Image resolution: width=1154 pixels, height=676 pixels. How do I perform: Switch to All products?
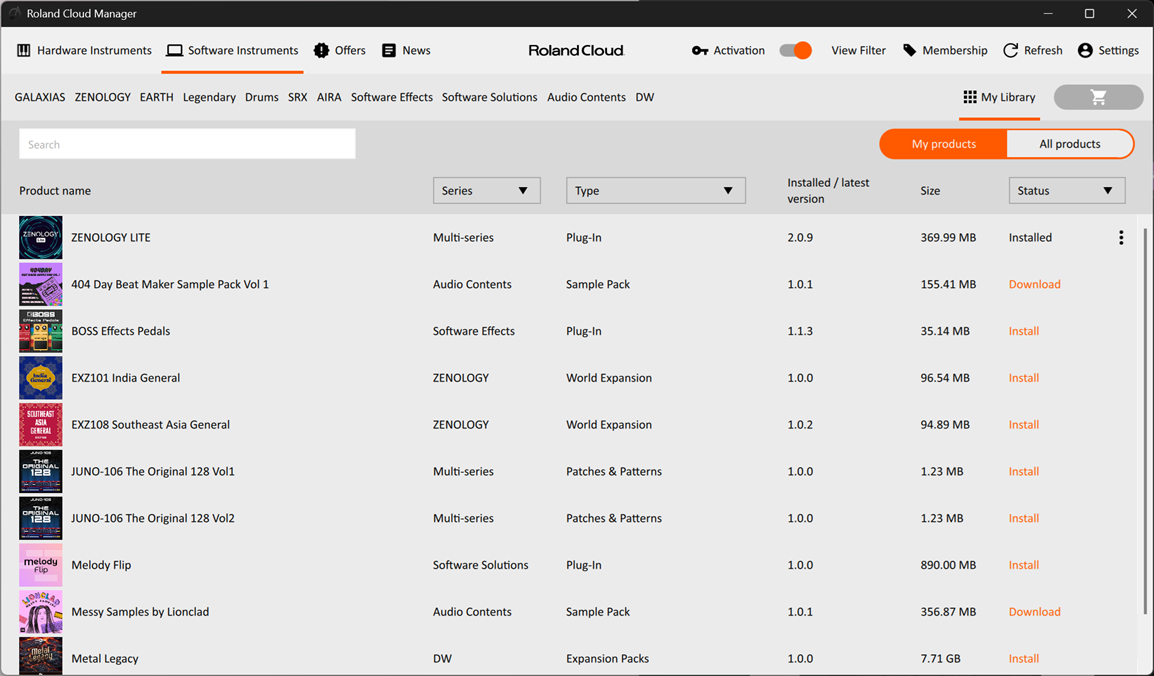pos(1070,143)
